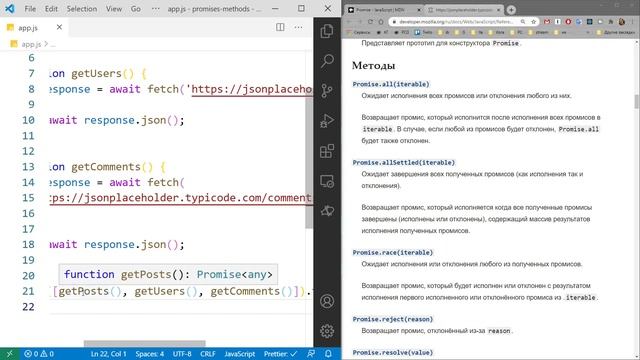Click the remote window status bar icon
Screen dimensions: 640x360
pos(9,354)
